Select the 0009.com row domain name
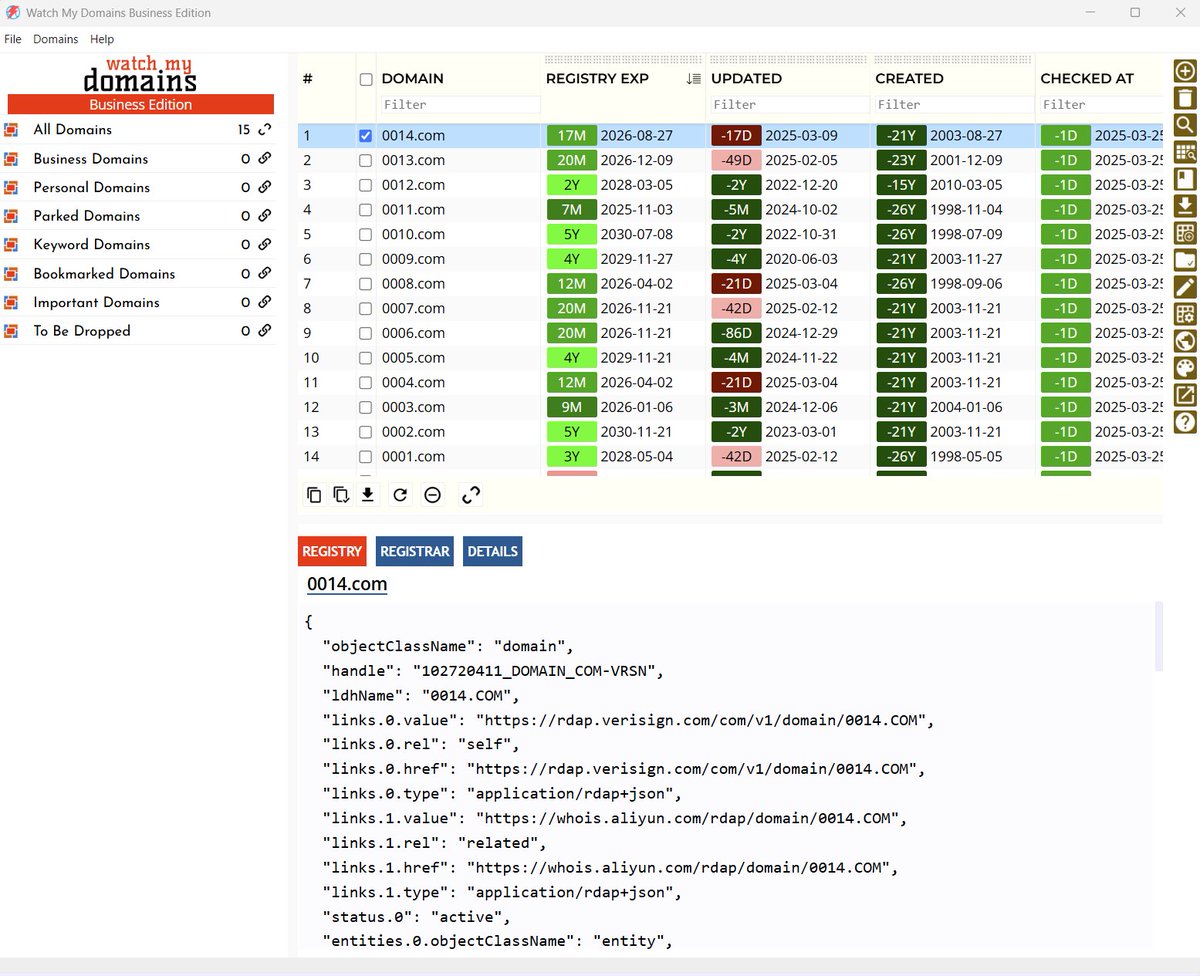This screenshot has width=1200, height=976. pyautogui.click(x=413, y=259)
